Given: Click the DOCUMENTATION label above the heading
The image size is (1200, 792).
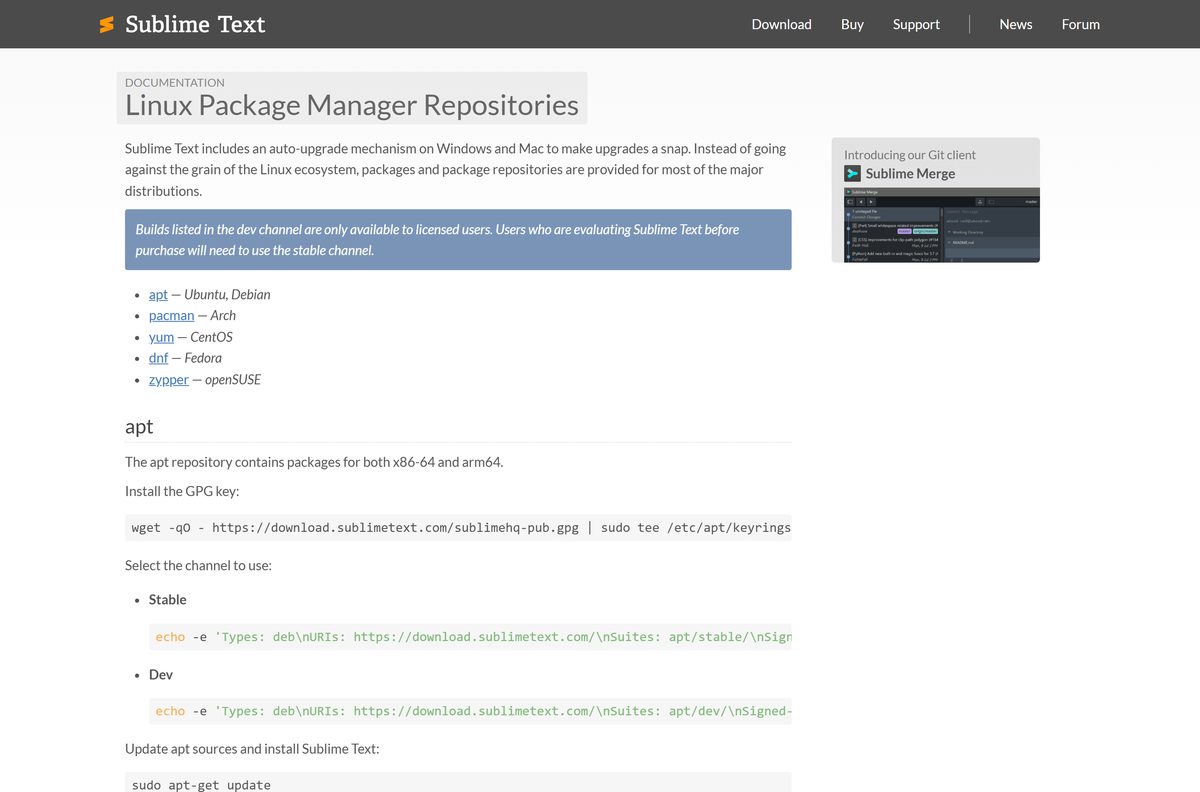Looking at the screenshot, I should [174, 82].
